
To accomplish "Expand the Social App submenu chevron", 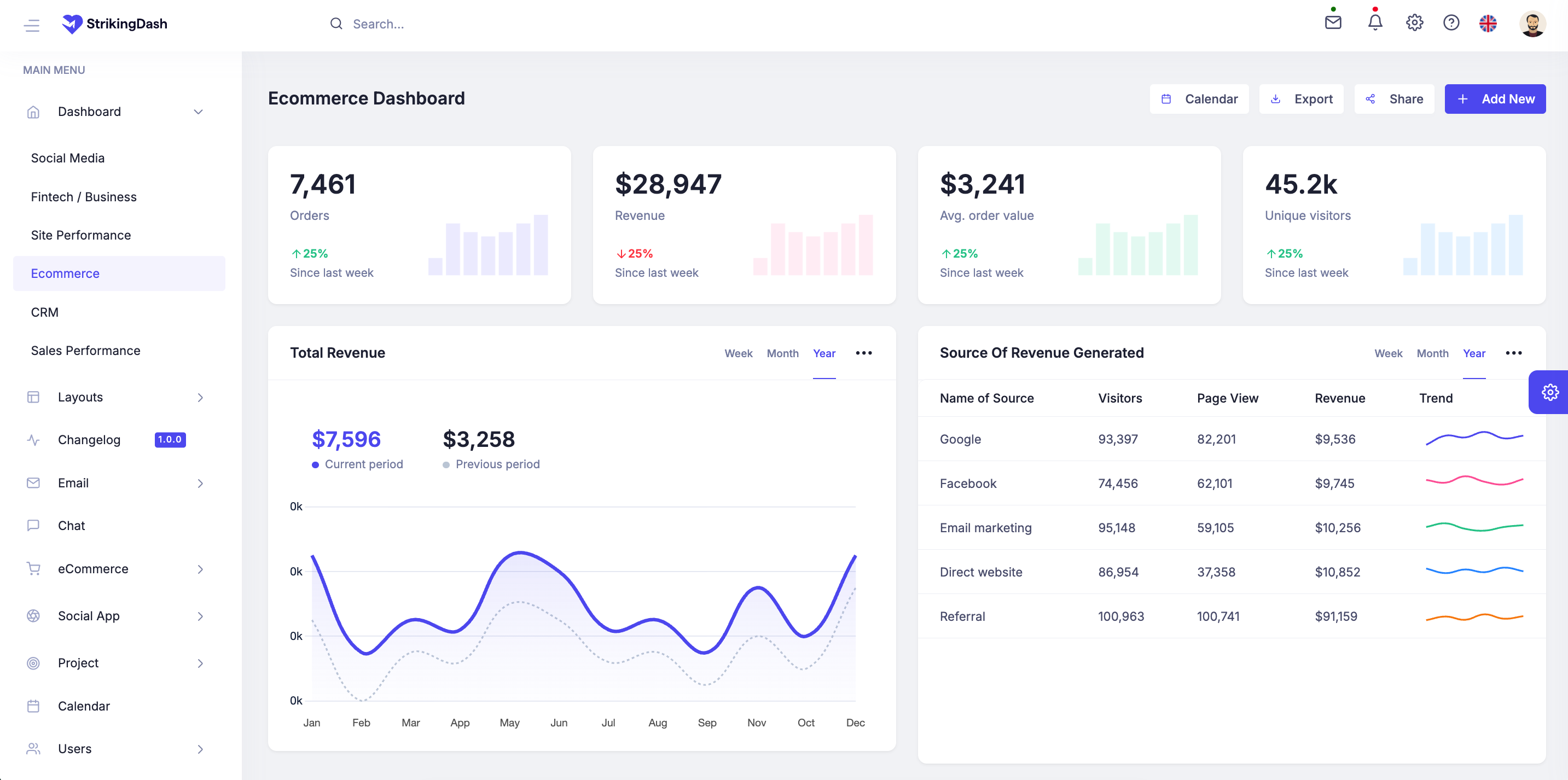I will [x=200, y=616].
